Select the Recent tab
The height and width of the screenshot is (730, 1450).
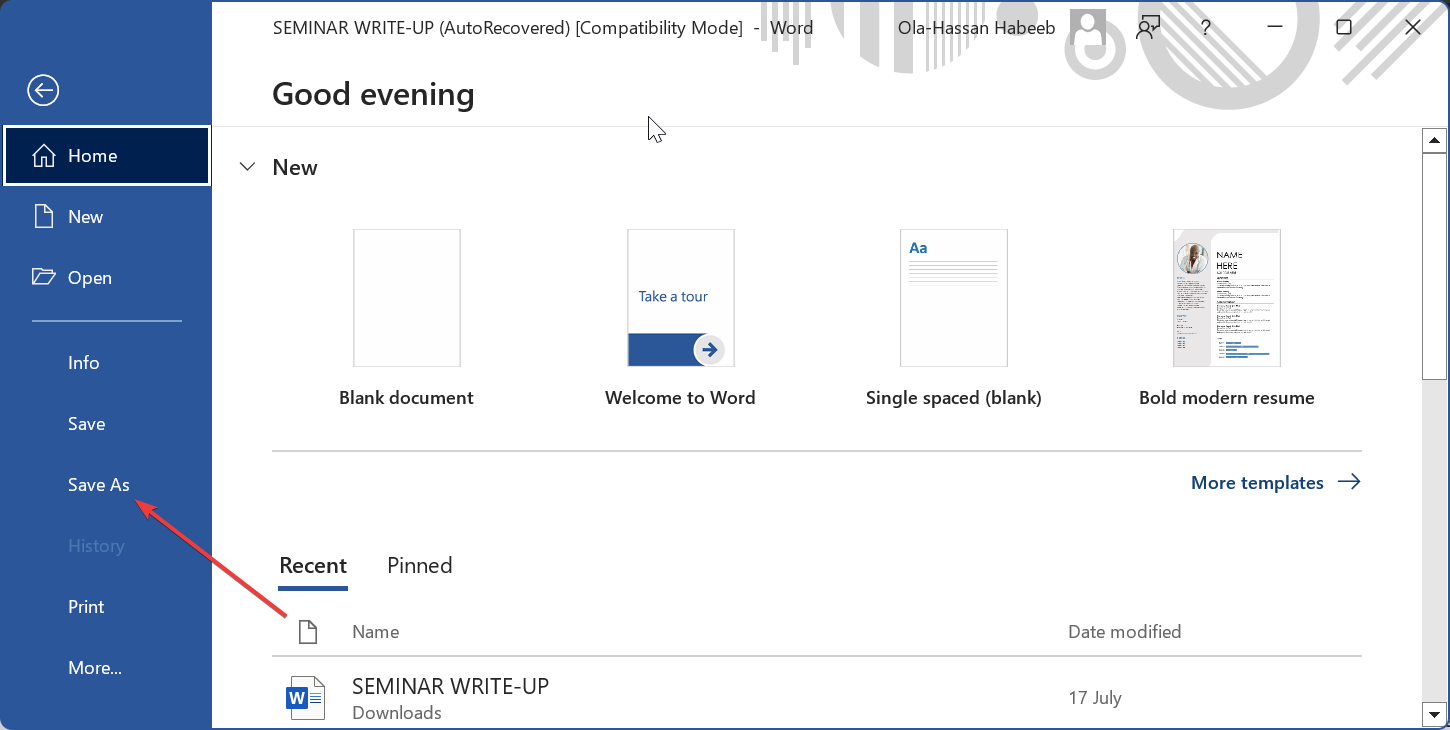pos(313,565)
